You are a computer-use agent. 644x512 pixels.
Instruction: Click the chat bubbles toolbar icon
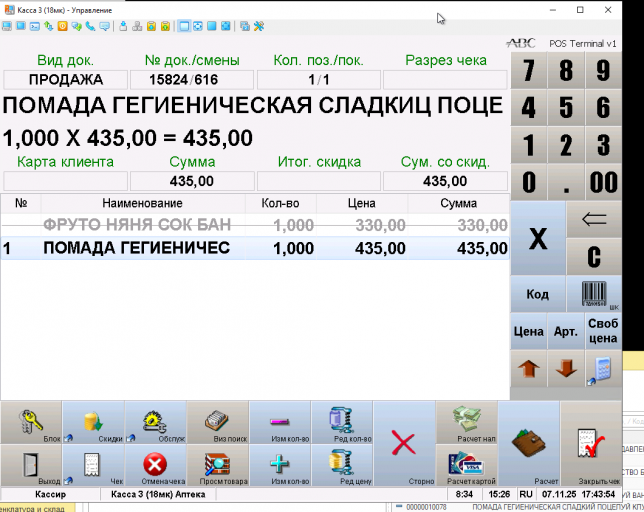[76, 26]
